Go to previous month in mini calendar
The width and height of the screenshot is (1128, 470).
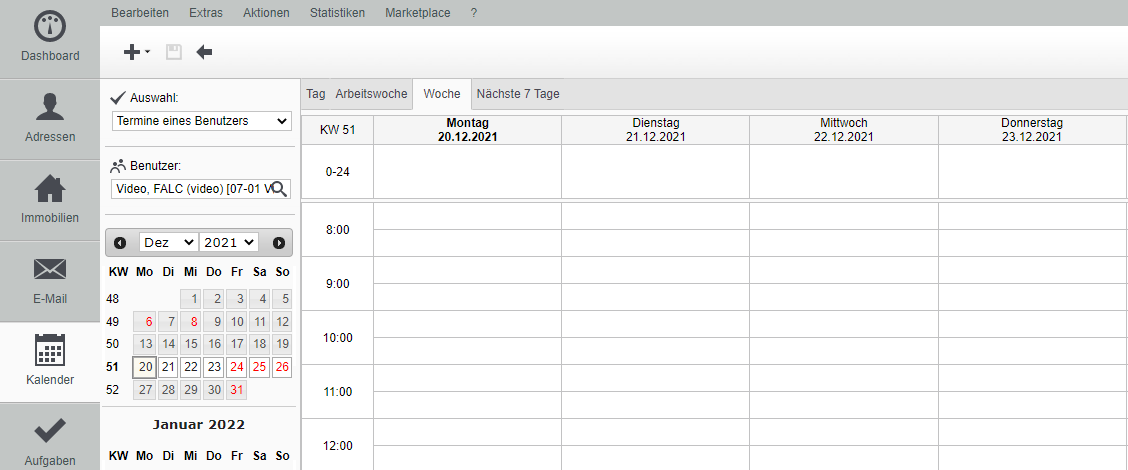(x=120, y=242)
